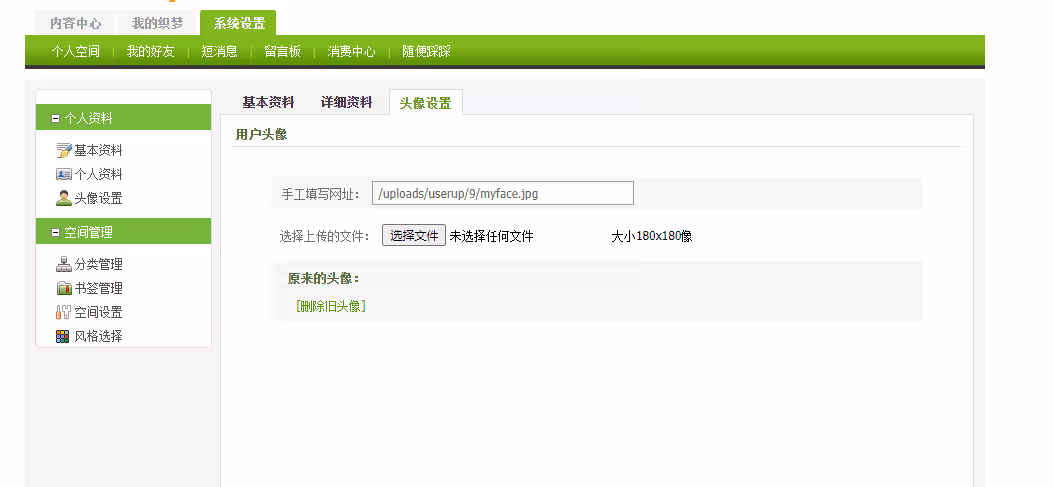Open 个人空间 in the green menu bar
Image resolution: width=1053 pixels, height=487 pixels.
[76, 51]
